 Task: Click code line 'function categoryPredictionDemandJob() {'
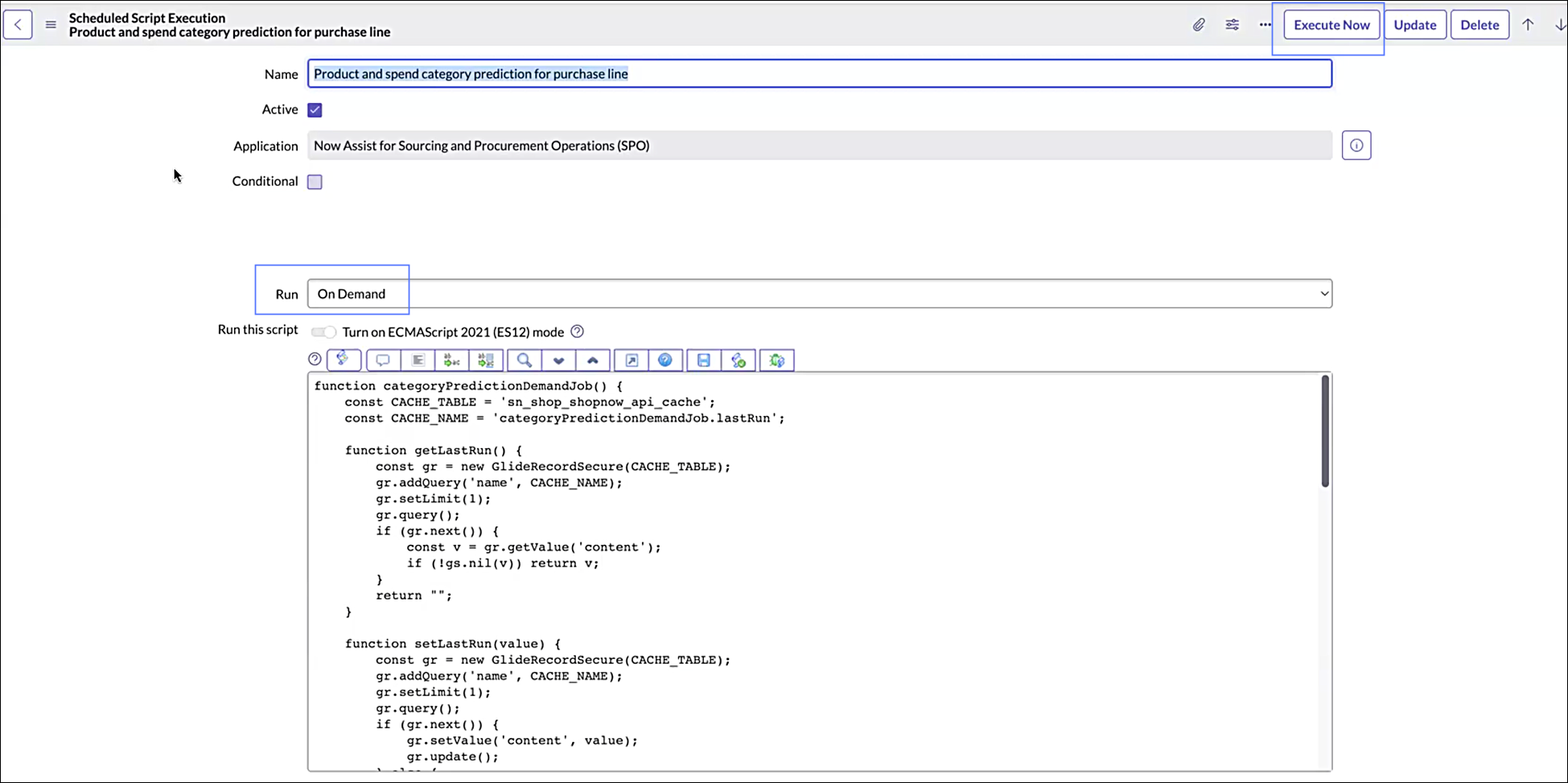click(x=468, y=386)
